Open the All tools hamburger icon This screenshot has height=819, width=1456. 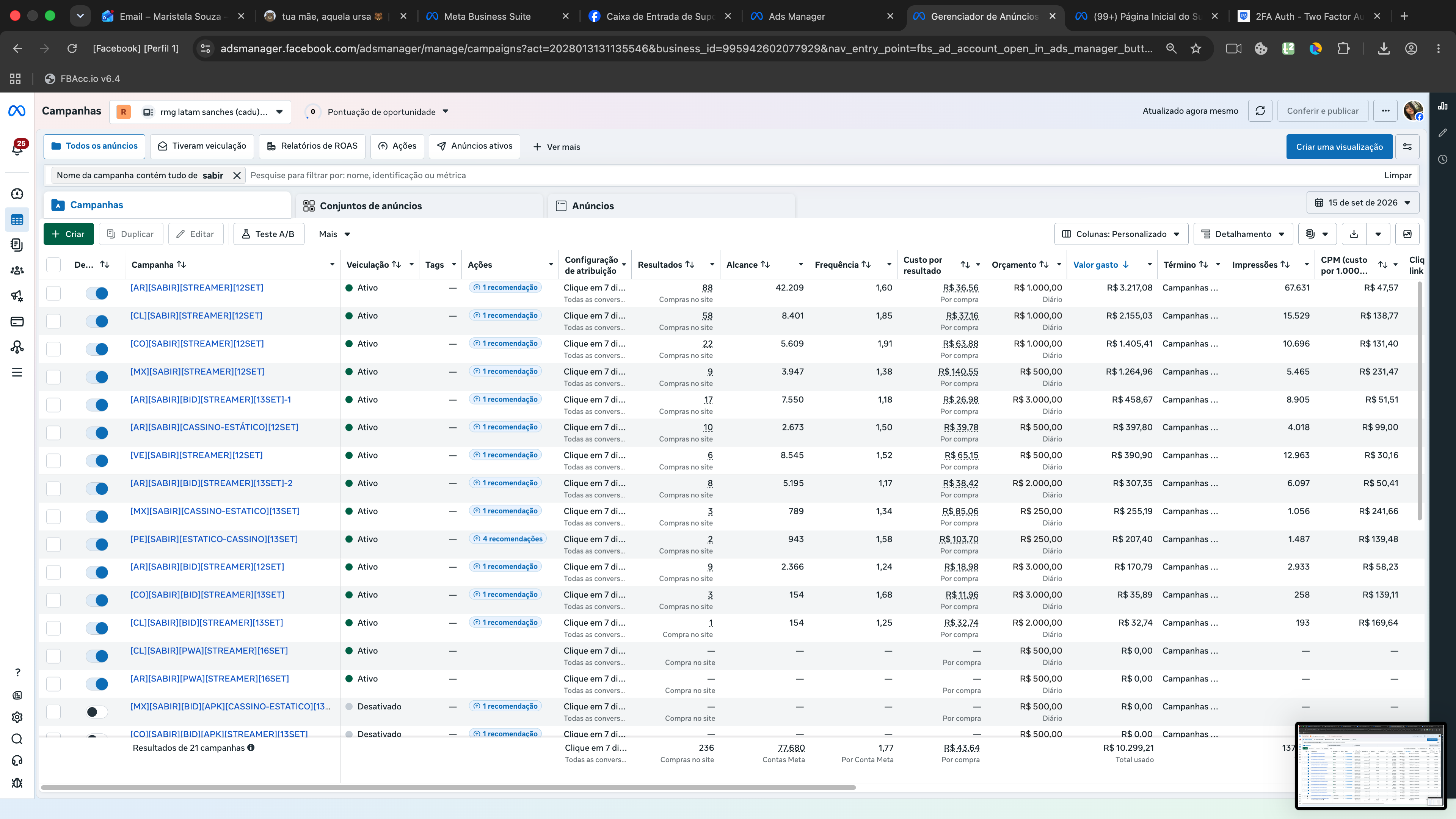point(17,372)
